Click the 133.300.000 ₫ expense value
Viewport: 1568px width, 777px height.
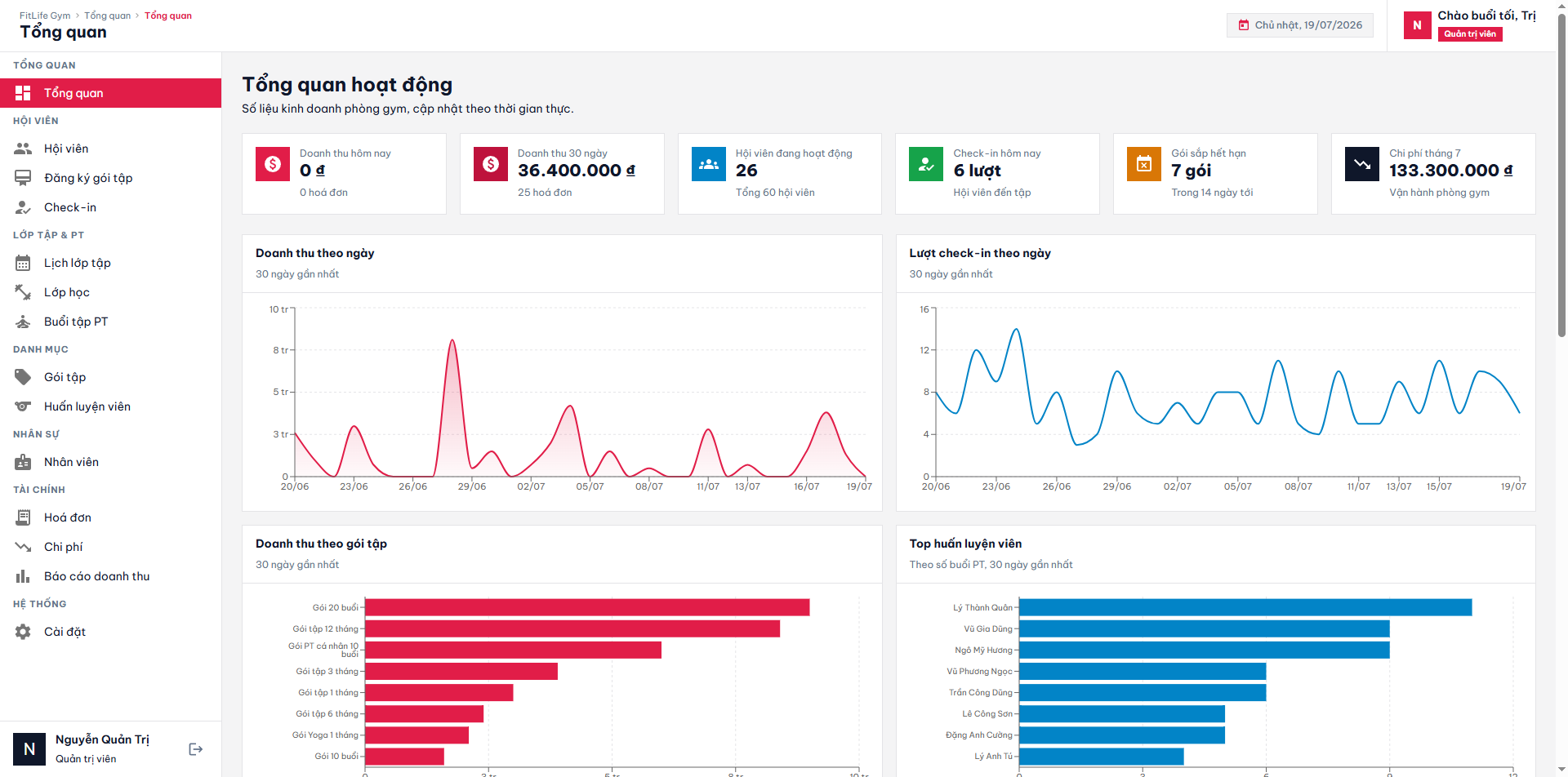pyautogui.click(x=1451, y=171)
